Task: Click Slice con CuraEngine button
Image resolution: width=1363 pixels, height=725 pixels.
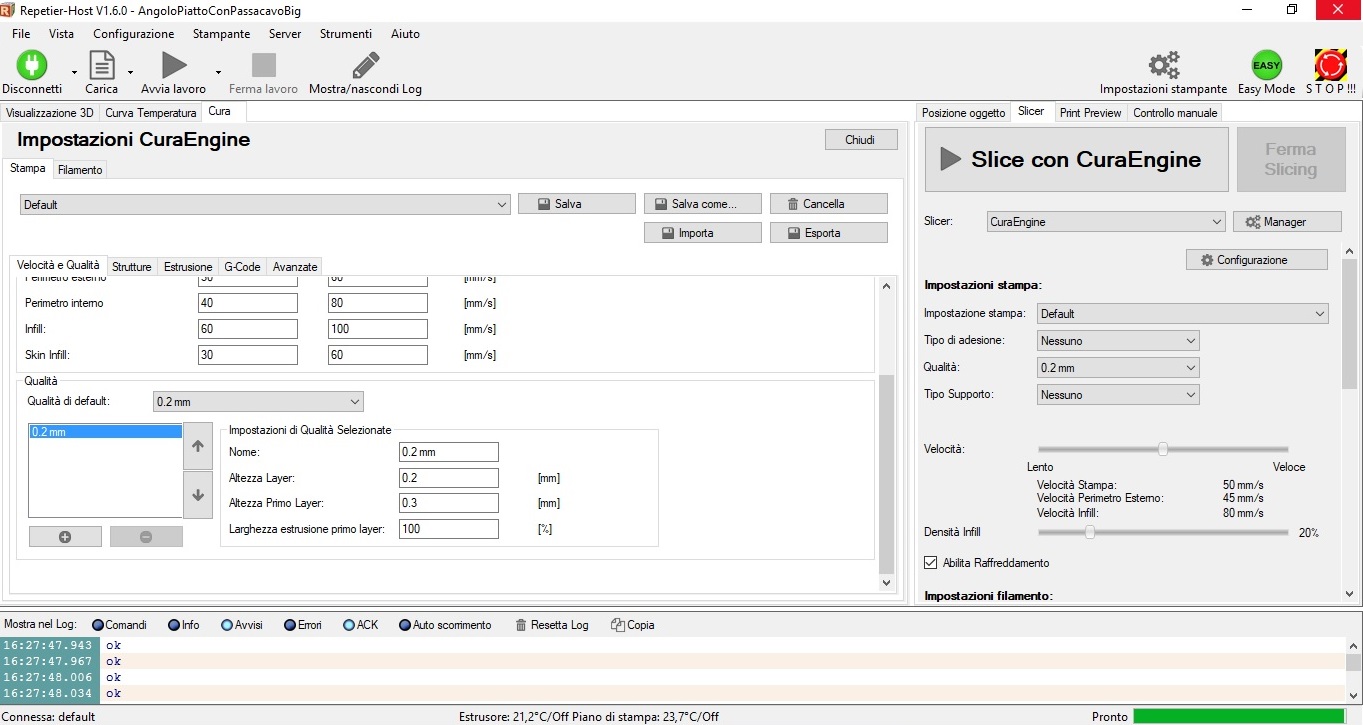Action: 1076,159
